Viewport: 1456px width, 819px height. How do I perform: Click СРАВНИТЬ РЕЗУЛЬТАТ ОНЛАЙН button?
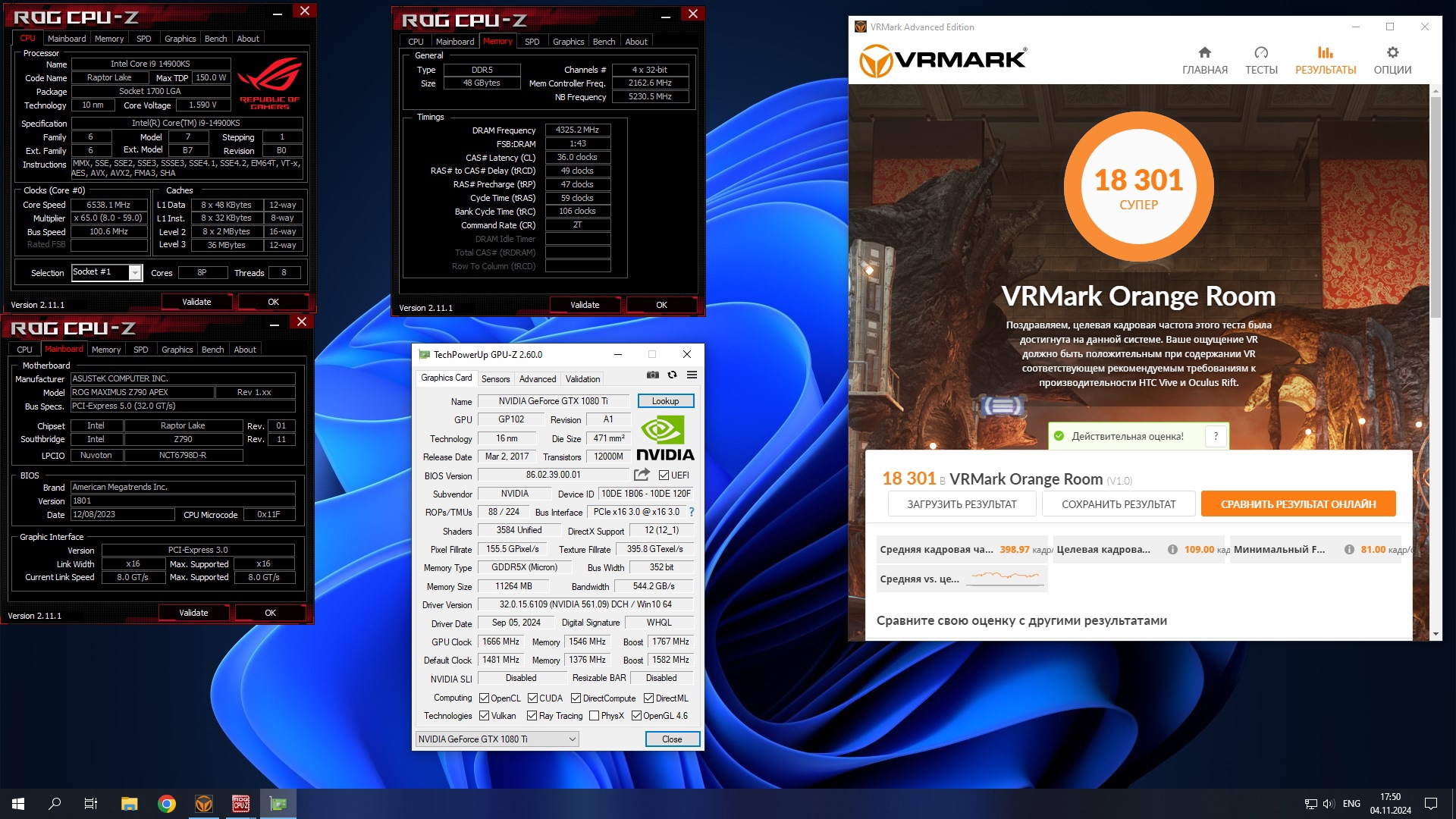click(x=1298, y=504)
